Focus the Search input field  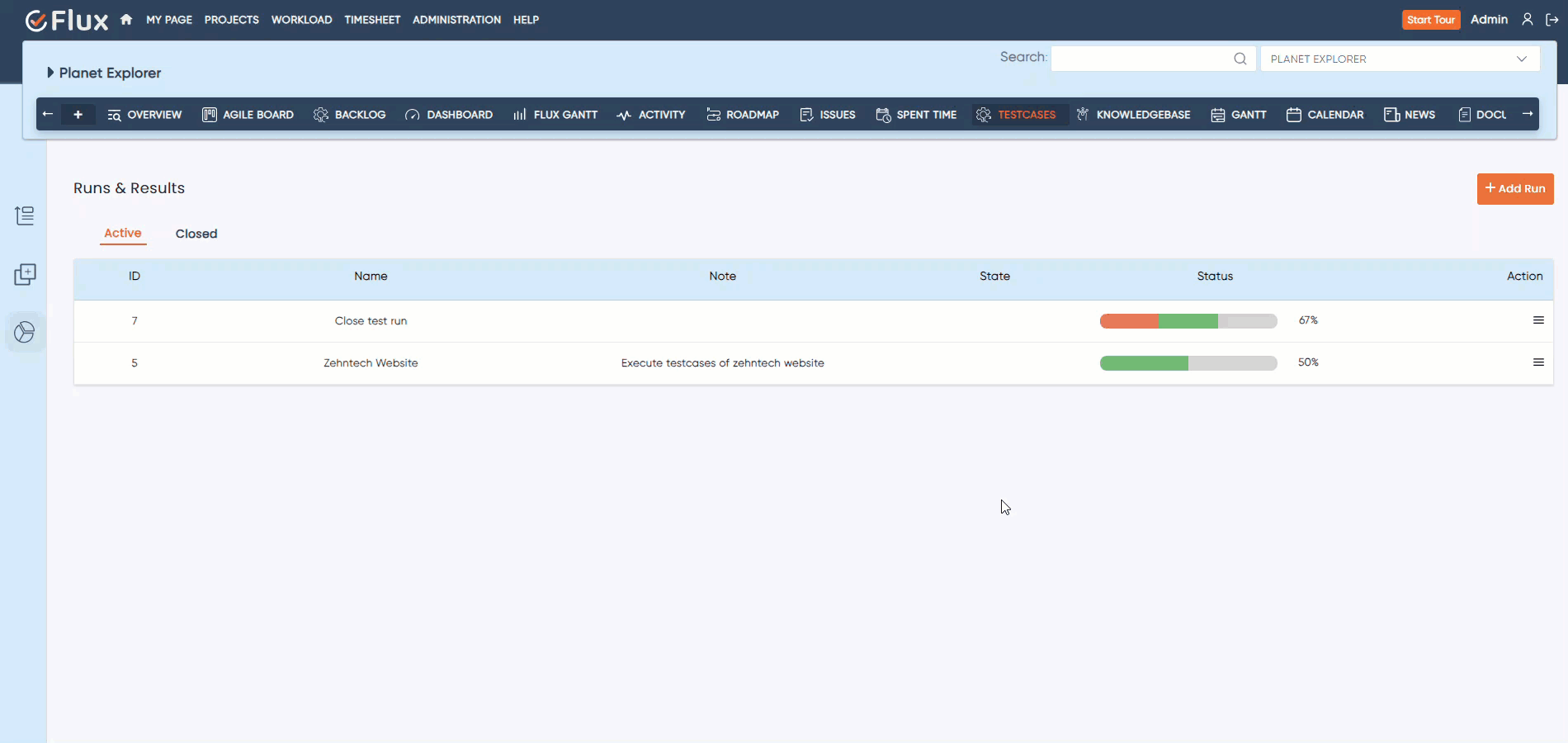coord(1141,59)
